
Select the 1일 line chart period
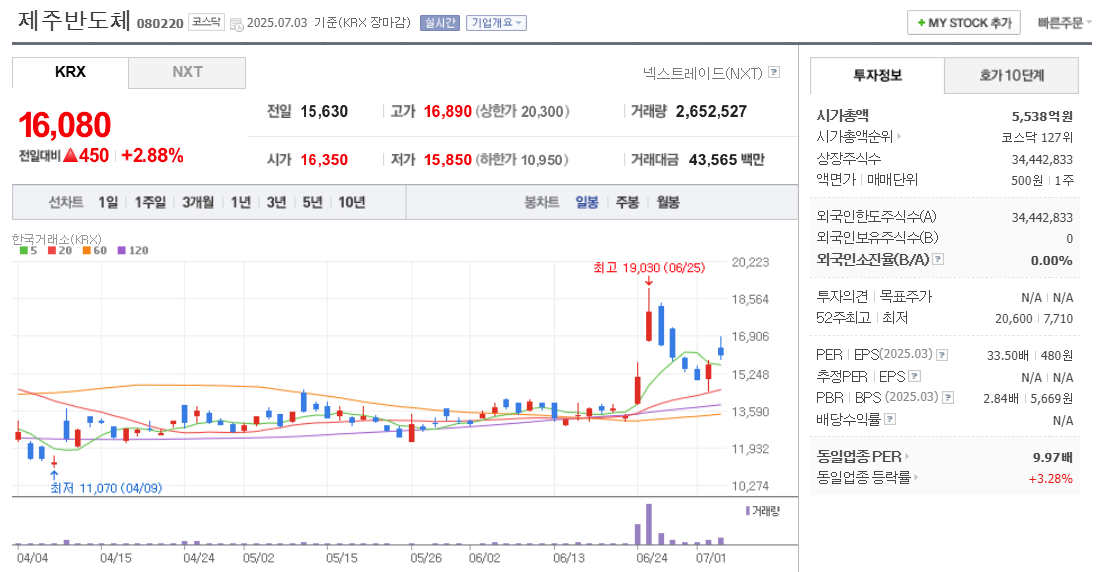click(108, 203)
